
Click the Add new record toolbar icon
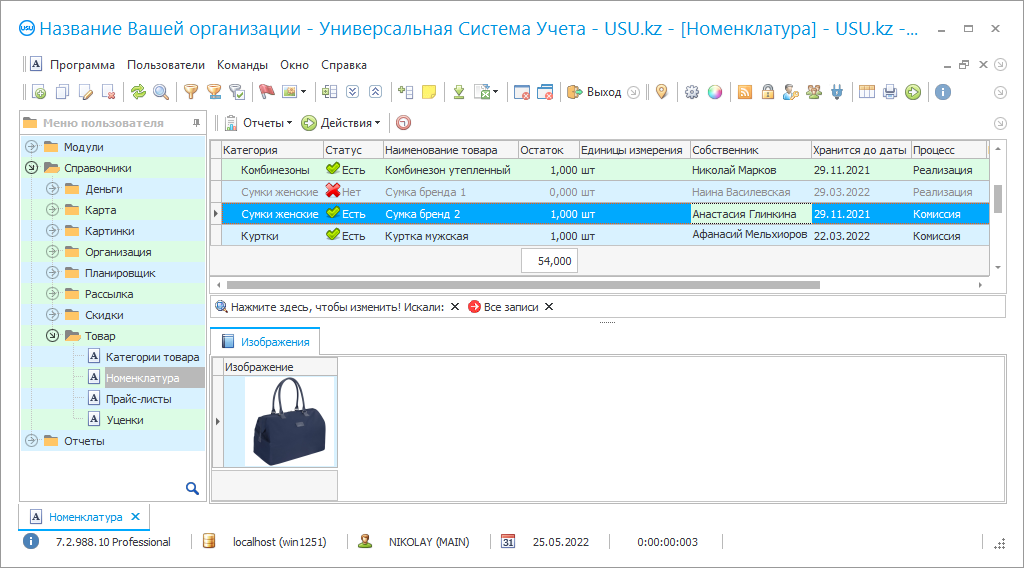point(39,92)
